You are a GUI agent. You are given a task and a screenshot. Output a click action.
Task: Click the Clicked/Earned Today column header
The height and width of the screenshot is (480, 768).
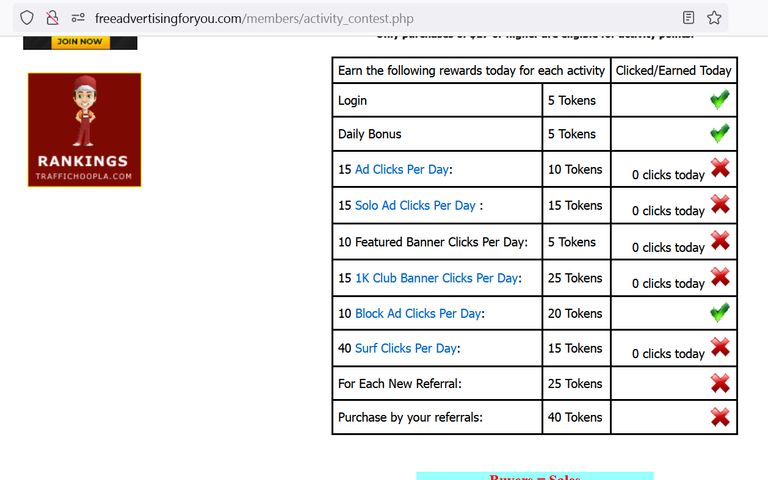(x=673, y=71)
